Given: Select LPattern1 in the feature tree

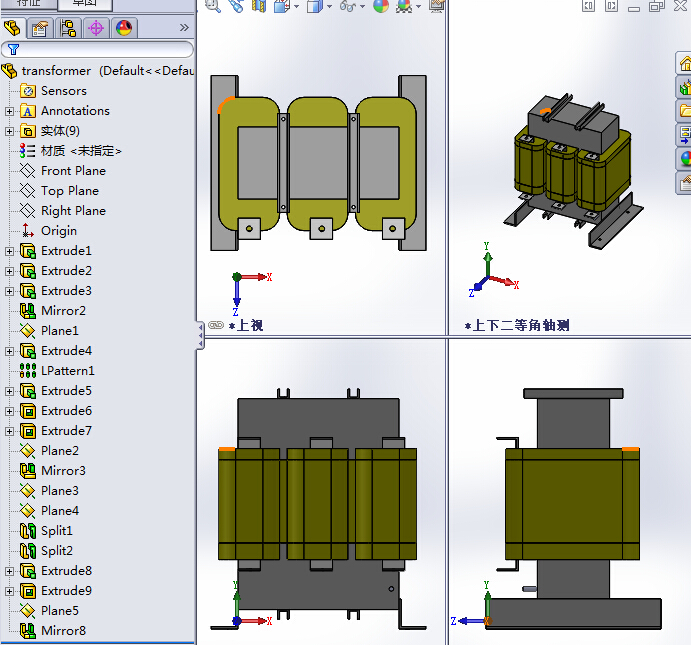Looking at the screenshot, I should click(x=67, y=371).
